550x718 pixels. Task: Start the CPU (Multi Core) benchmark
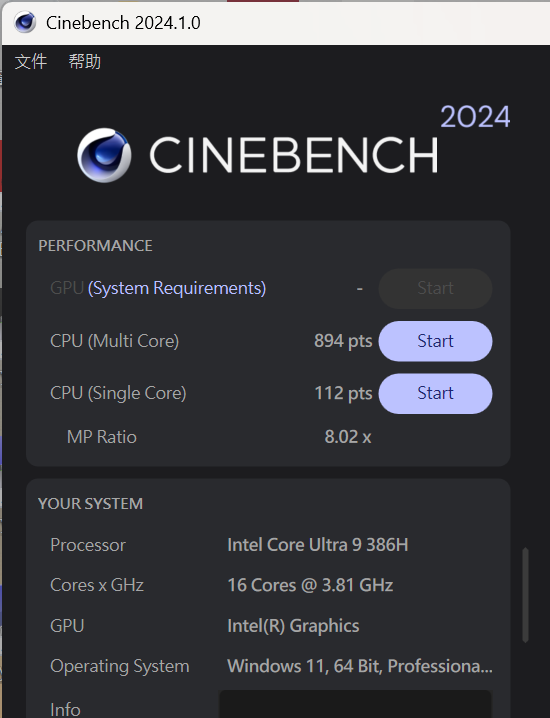click(x=435, y=341)
